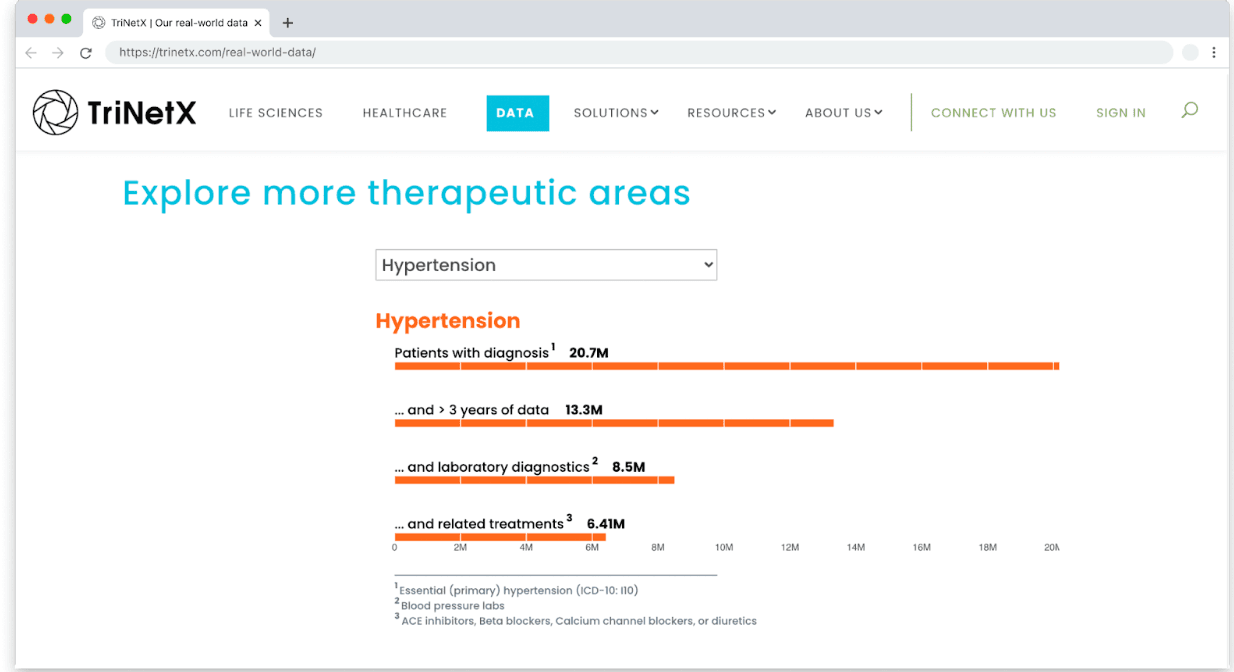Open the therapeutic areas selector showing Hypertension
1234x672 pixels.
tap(545, 264)
